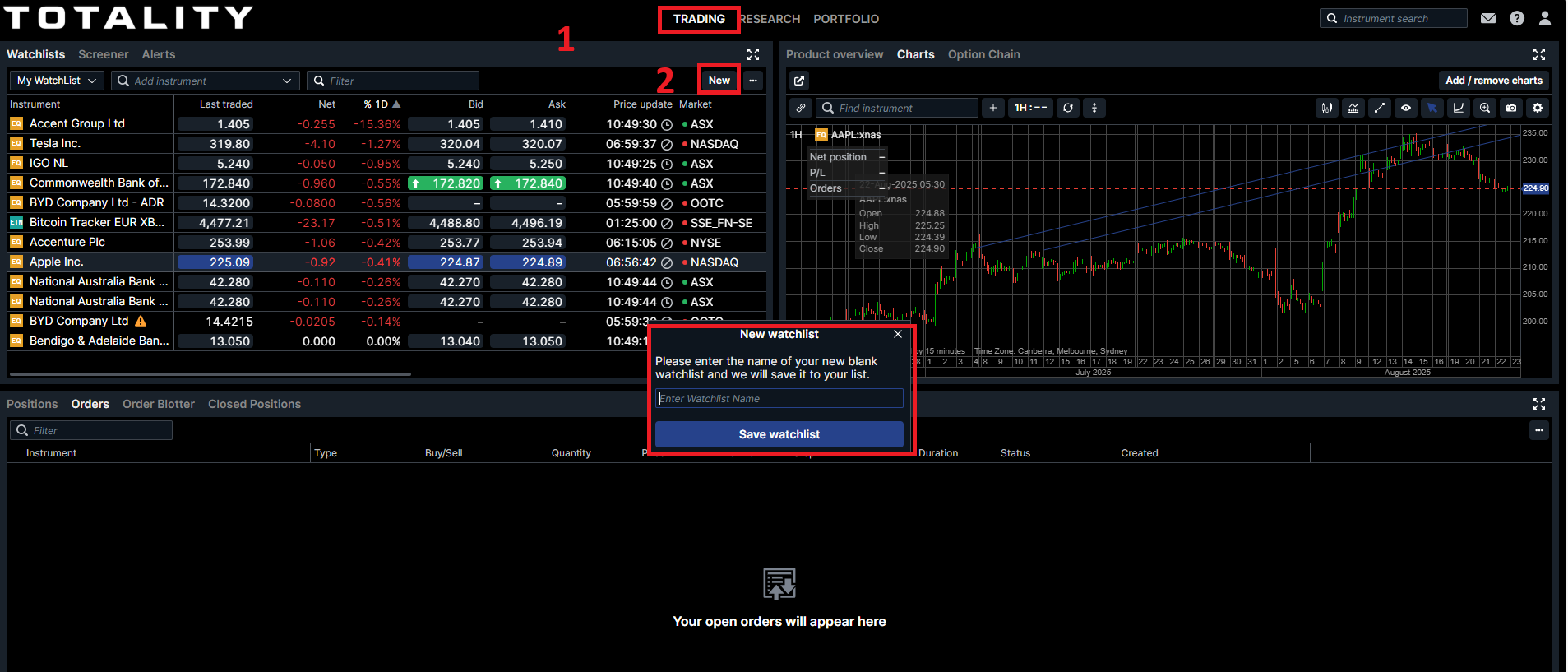Toggle the chart axis scale icon
Screen dimensions: 1568x672
(x=1459, y=108)
